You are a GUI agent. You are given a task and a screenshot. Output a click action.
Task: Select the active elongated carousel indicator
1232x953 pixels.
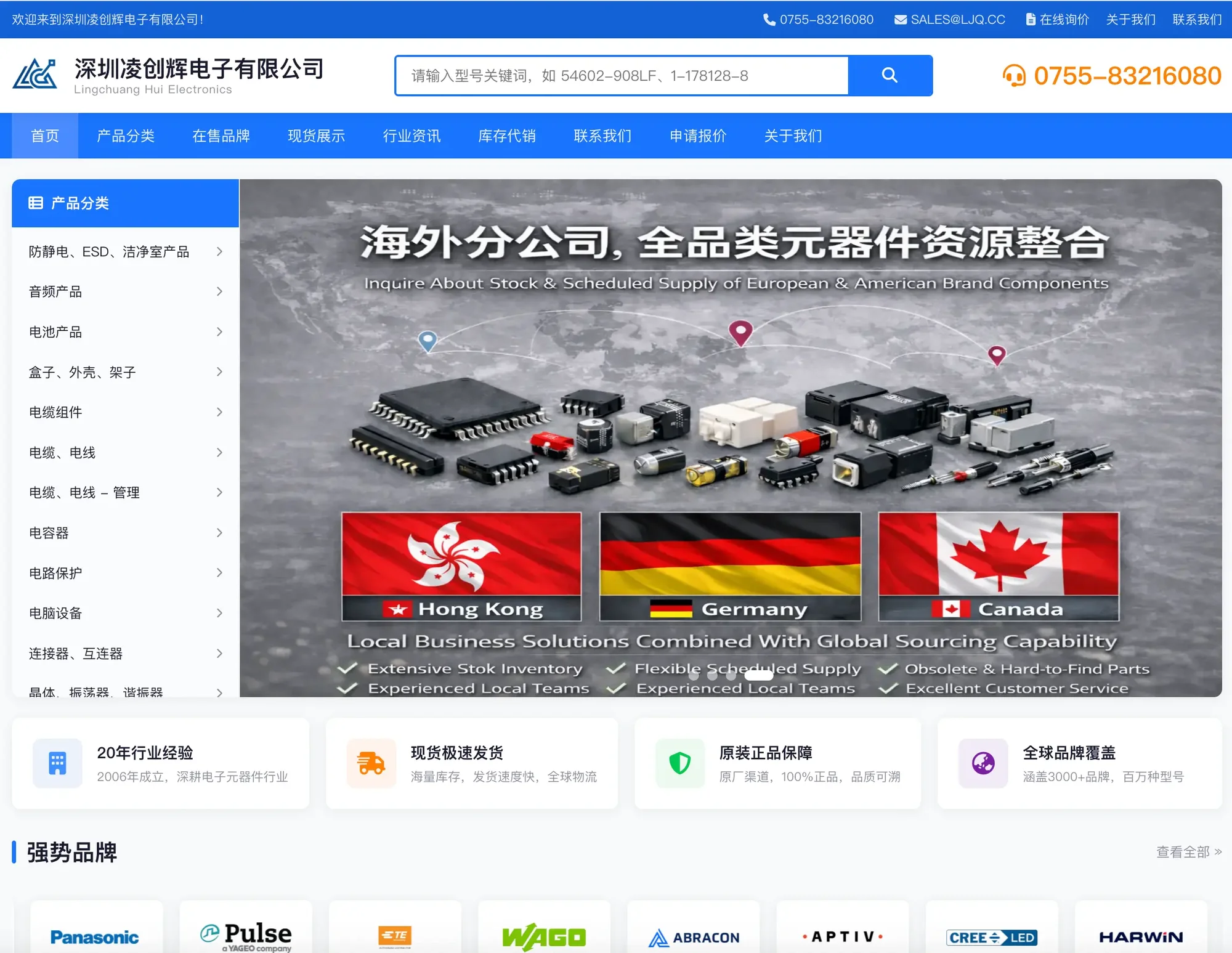click(758, 675)
